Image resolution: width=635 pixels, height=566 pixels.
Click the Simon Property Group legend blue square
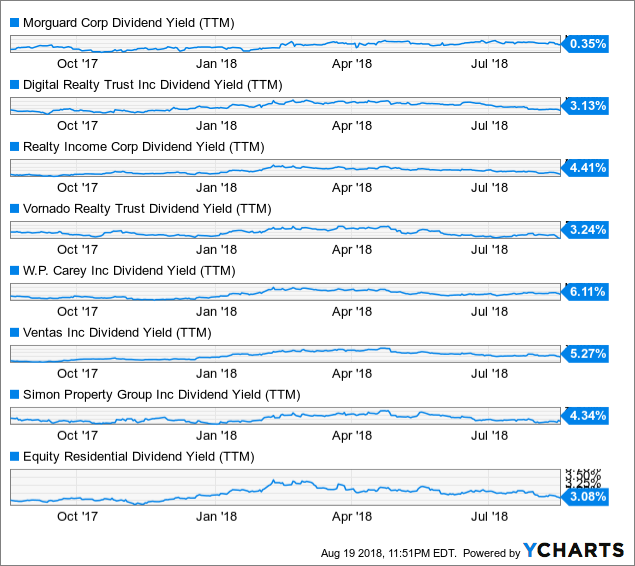point(15,394)
